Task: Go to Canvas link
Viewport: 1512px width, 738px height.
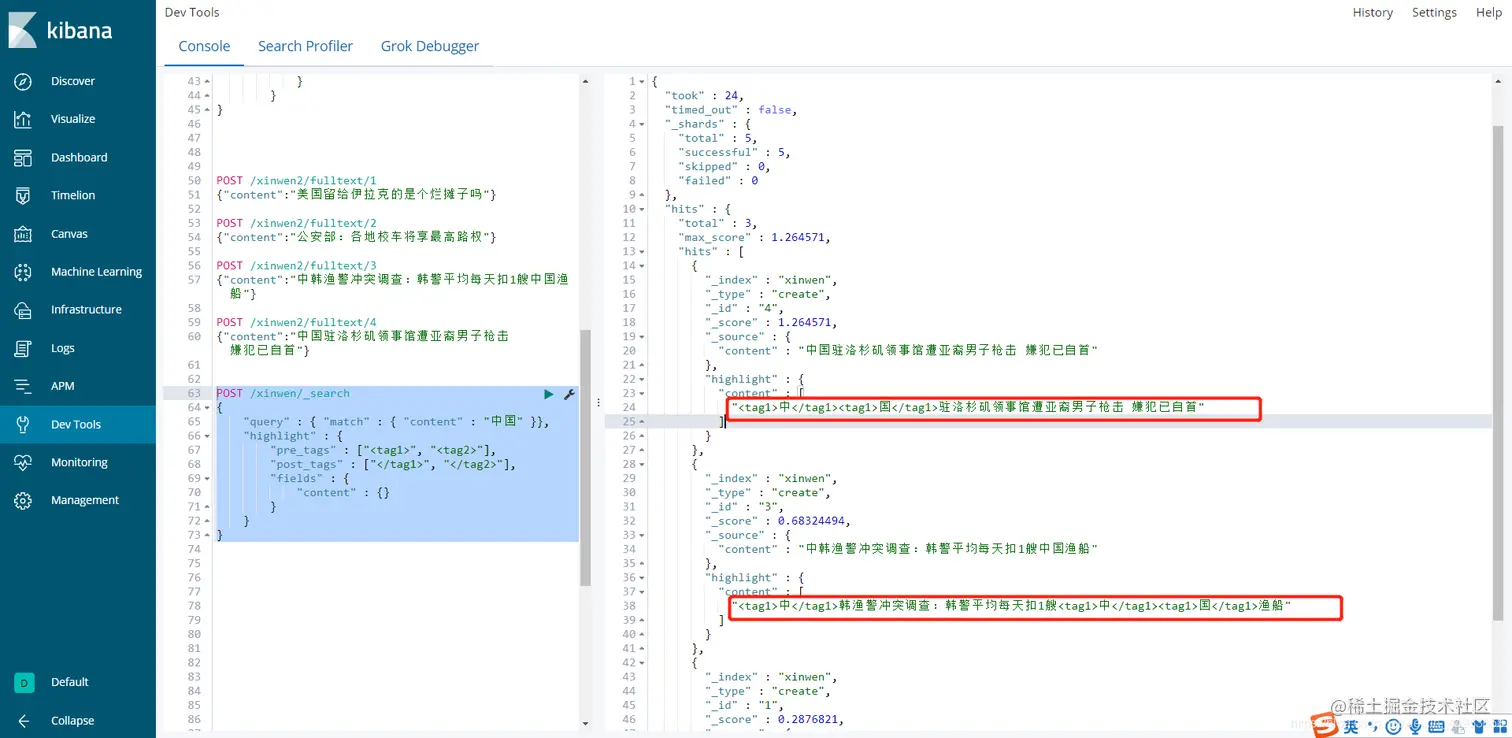Action: click(x=69, y=234)
